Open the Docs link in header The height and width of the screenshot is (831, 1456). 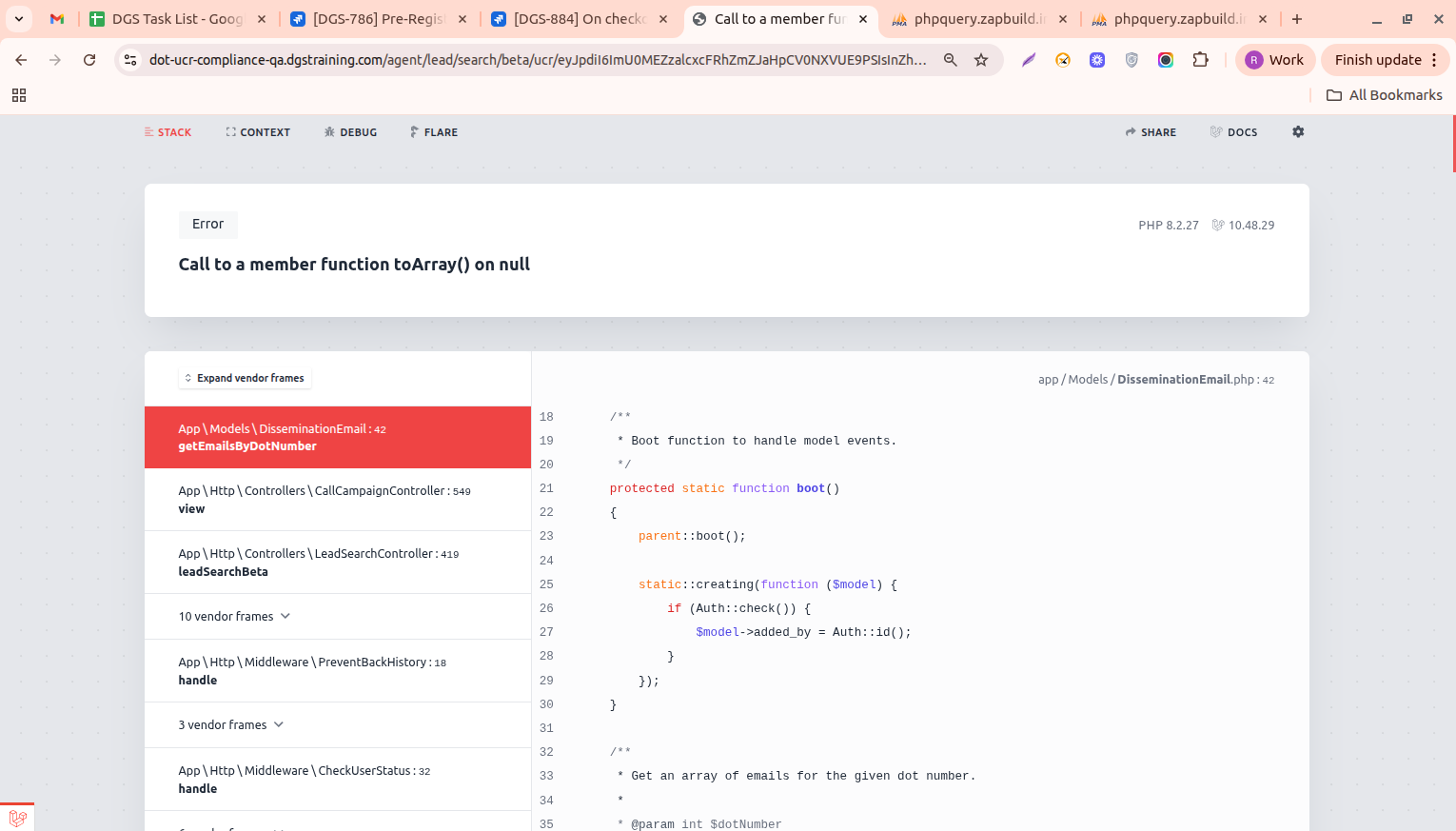point(1233,132)
